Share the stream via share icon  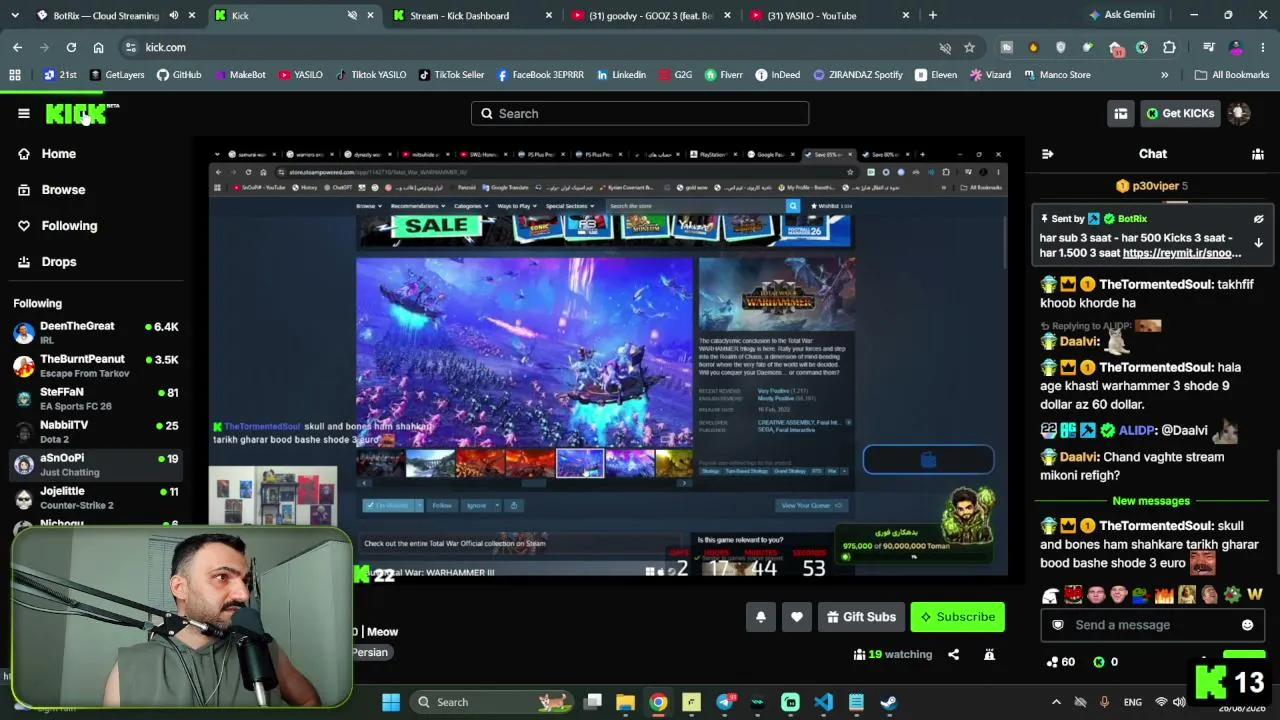pos(953,654)
